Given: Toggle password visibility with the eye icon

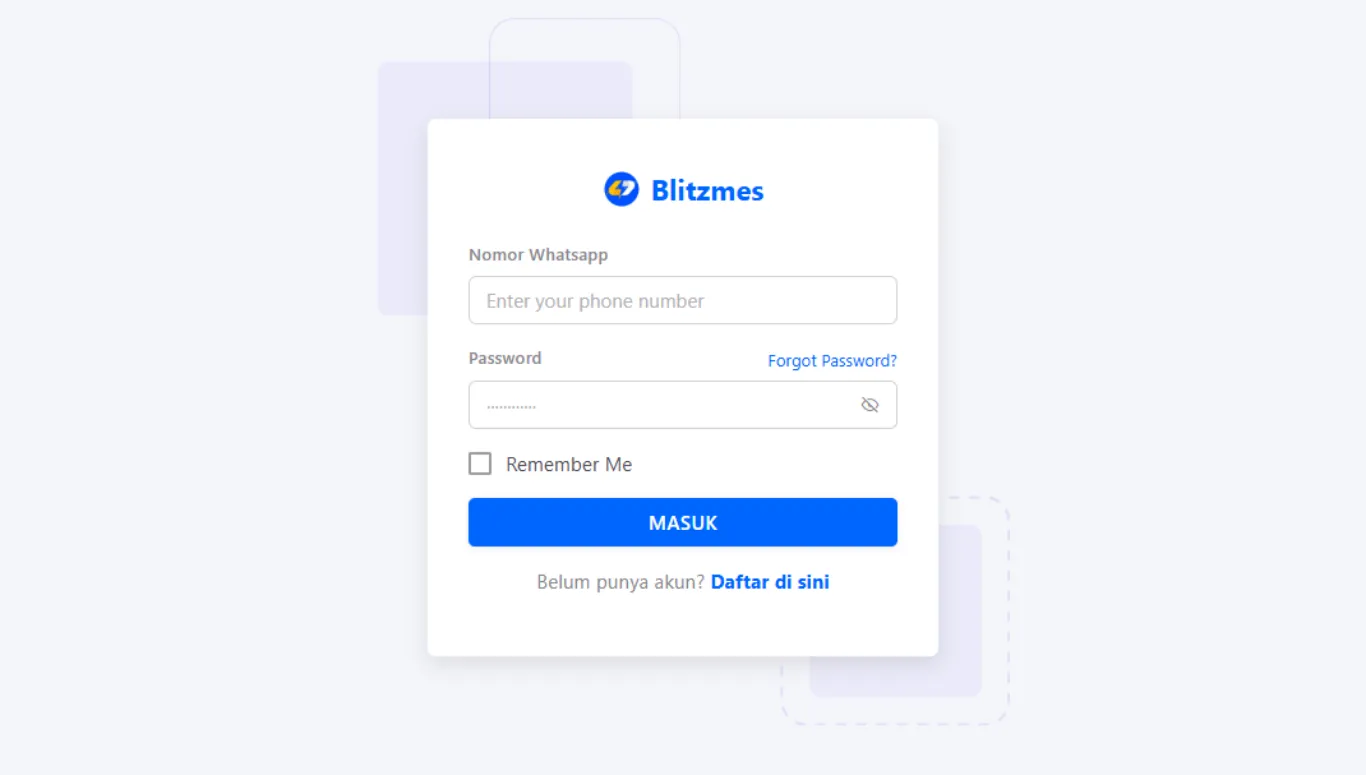Looking at the screenshot, I should (870, 405).
